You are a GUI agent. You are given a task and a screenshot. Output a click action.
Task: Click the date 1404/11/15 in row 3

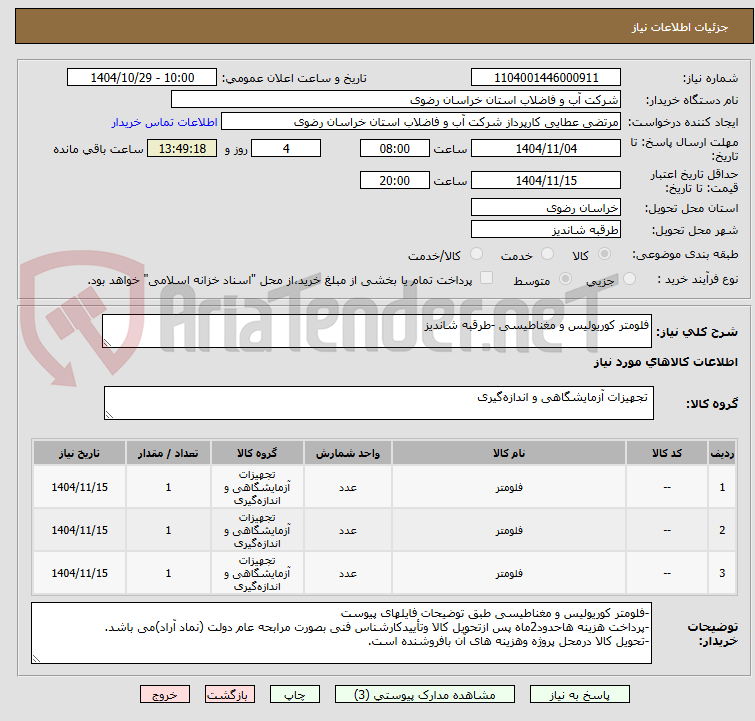(x=79, y=573)
